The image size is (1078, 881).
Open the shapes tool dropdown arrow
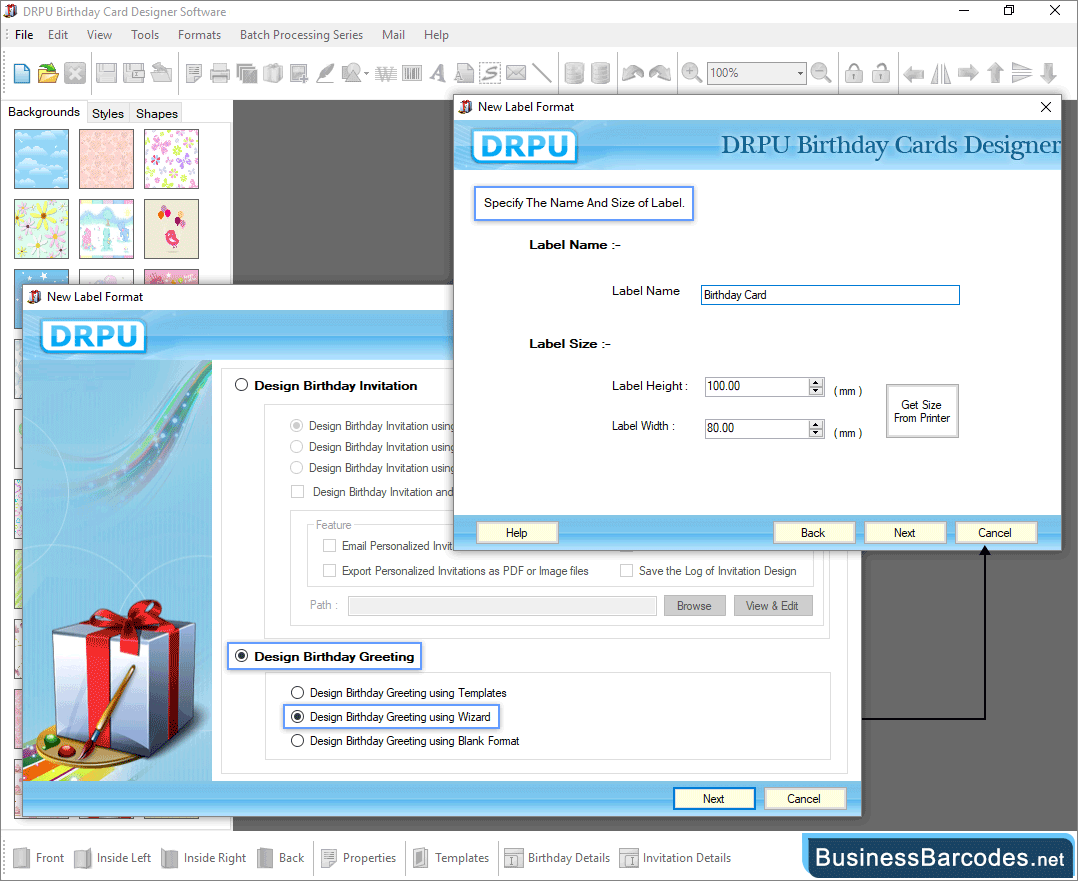pyautogui.click(x=366, y=74)
